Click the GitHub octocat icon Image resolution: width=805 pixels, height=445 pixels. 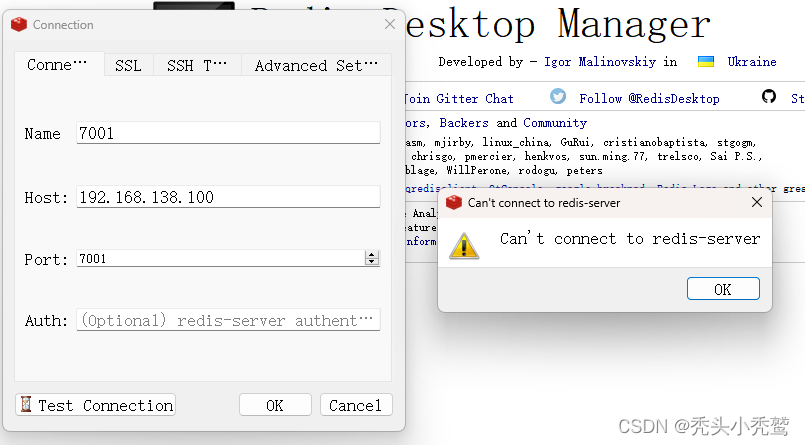tap(769, 96)
